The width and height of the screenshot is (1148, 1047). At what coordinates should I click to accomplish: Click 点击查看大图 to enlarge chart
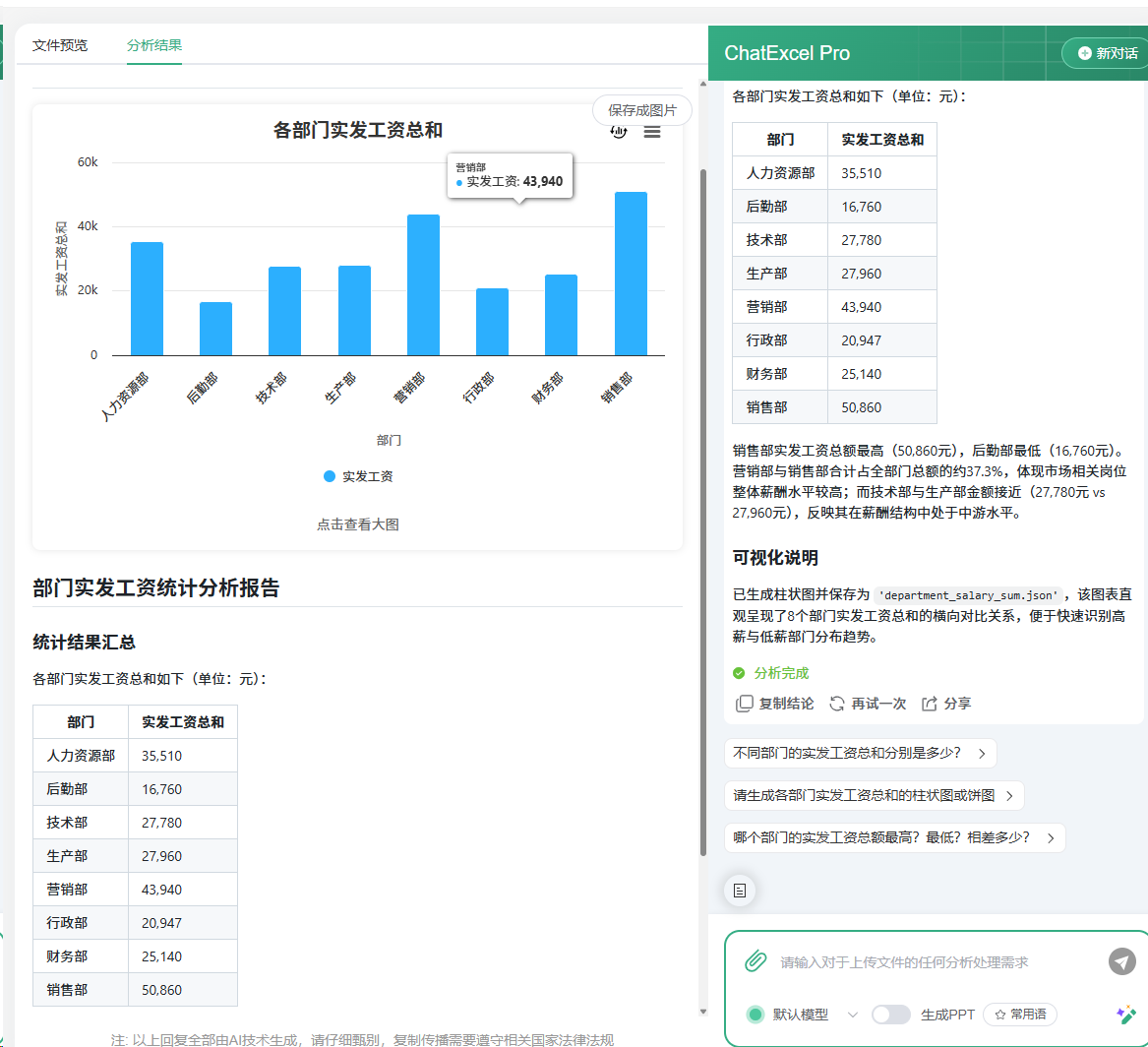pos(358,524)
